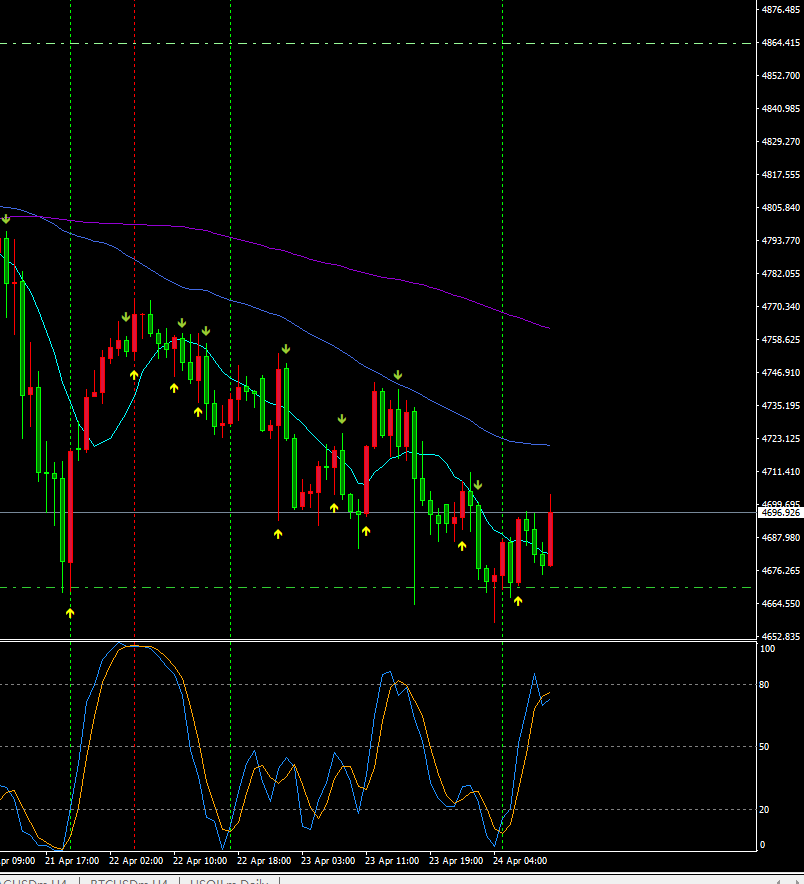Click the 4876.485 price on the axis
Screen dimensions: 804x884
coord(780,10)
